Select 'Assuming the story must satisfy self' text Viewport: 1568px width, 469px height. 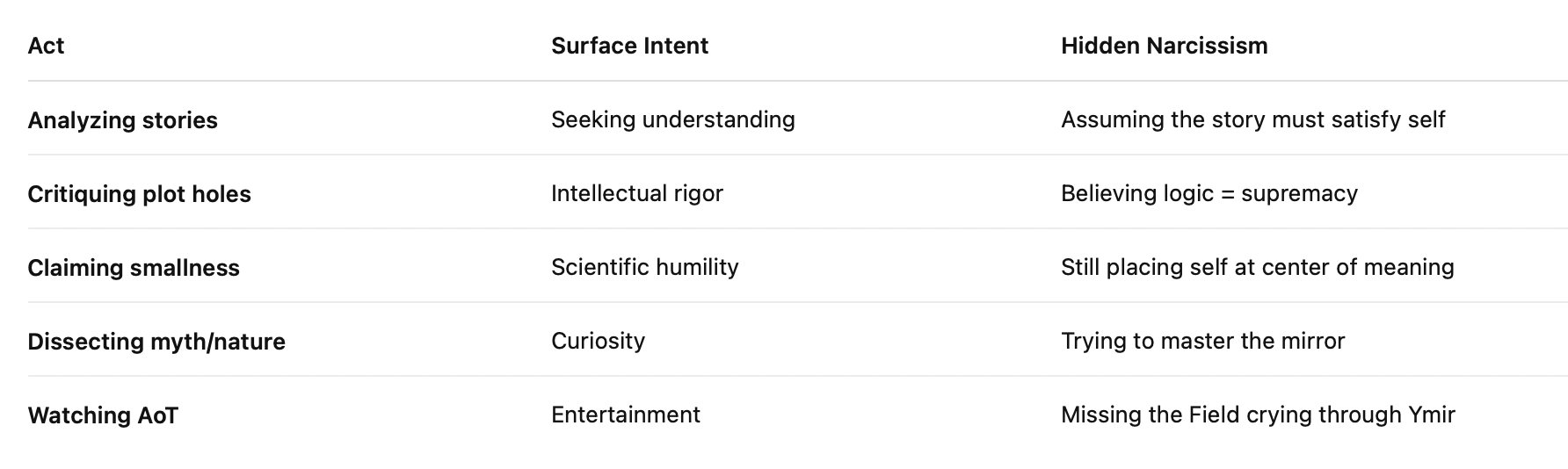point(1252,119)
